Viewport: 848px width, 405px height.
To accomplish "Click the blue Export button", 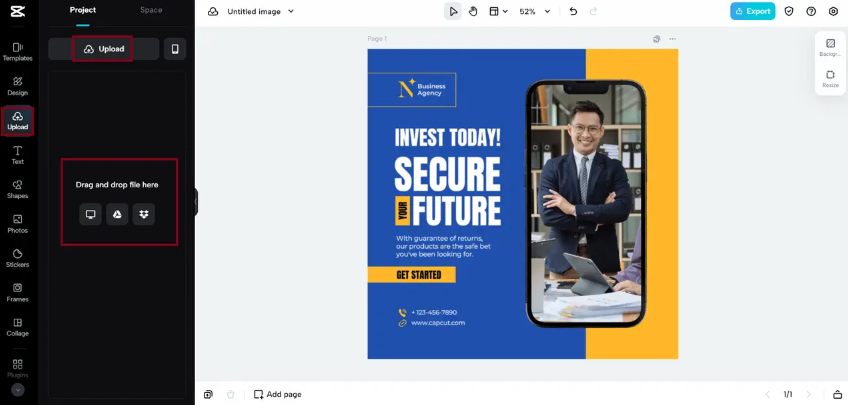I will point(752,11).
